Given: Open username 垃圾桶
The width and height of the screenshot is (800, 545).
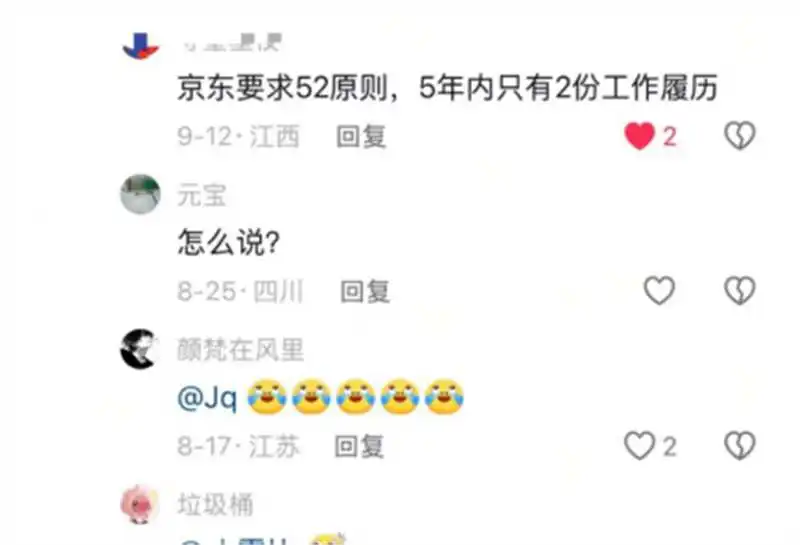Looking at the screenshot, I should [215, 505].
